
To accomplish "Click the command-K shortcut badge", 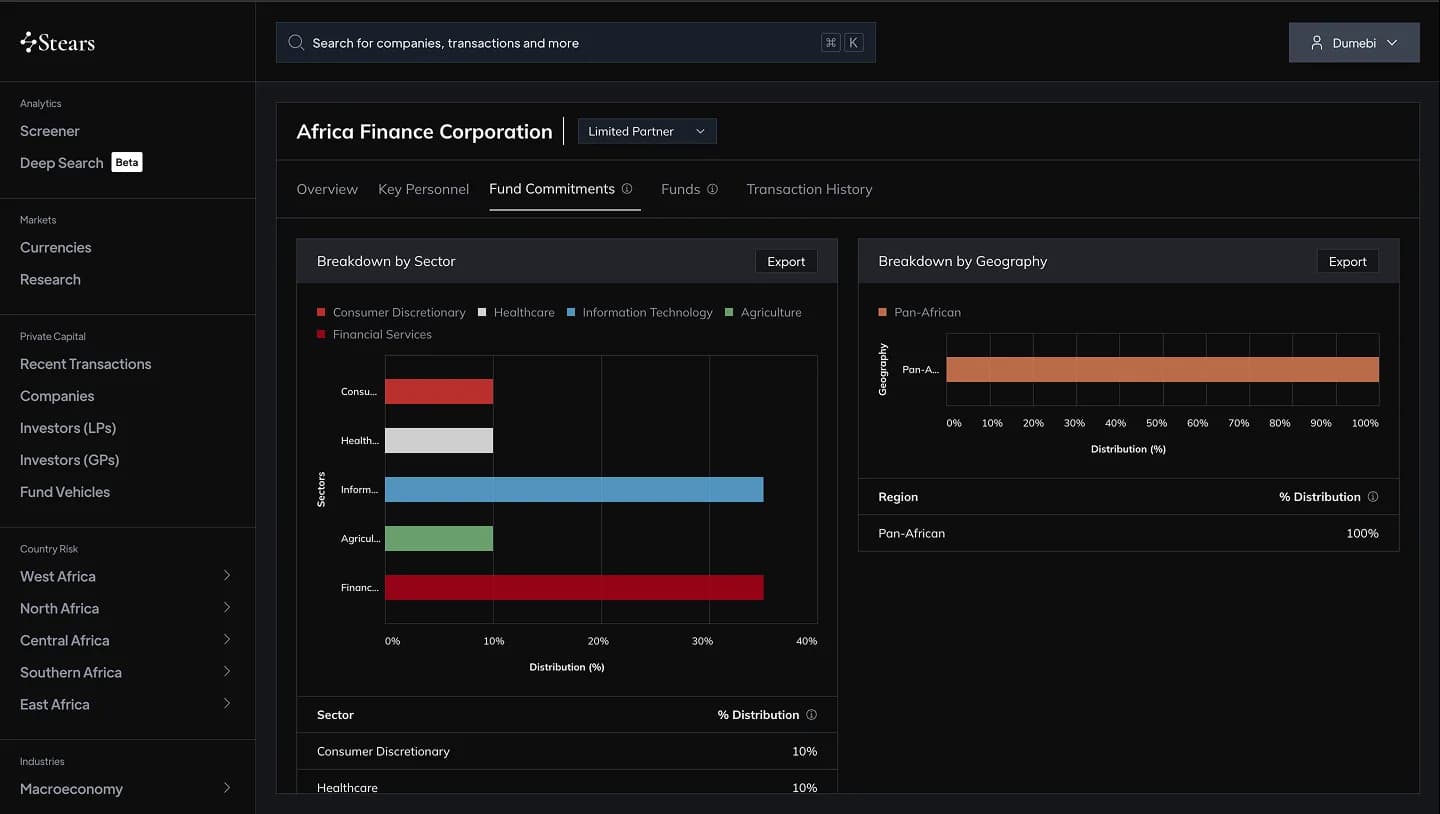I will pos(842,43).
